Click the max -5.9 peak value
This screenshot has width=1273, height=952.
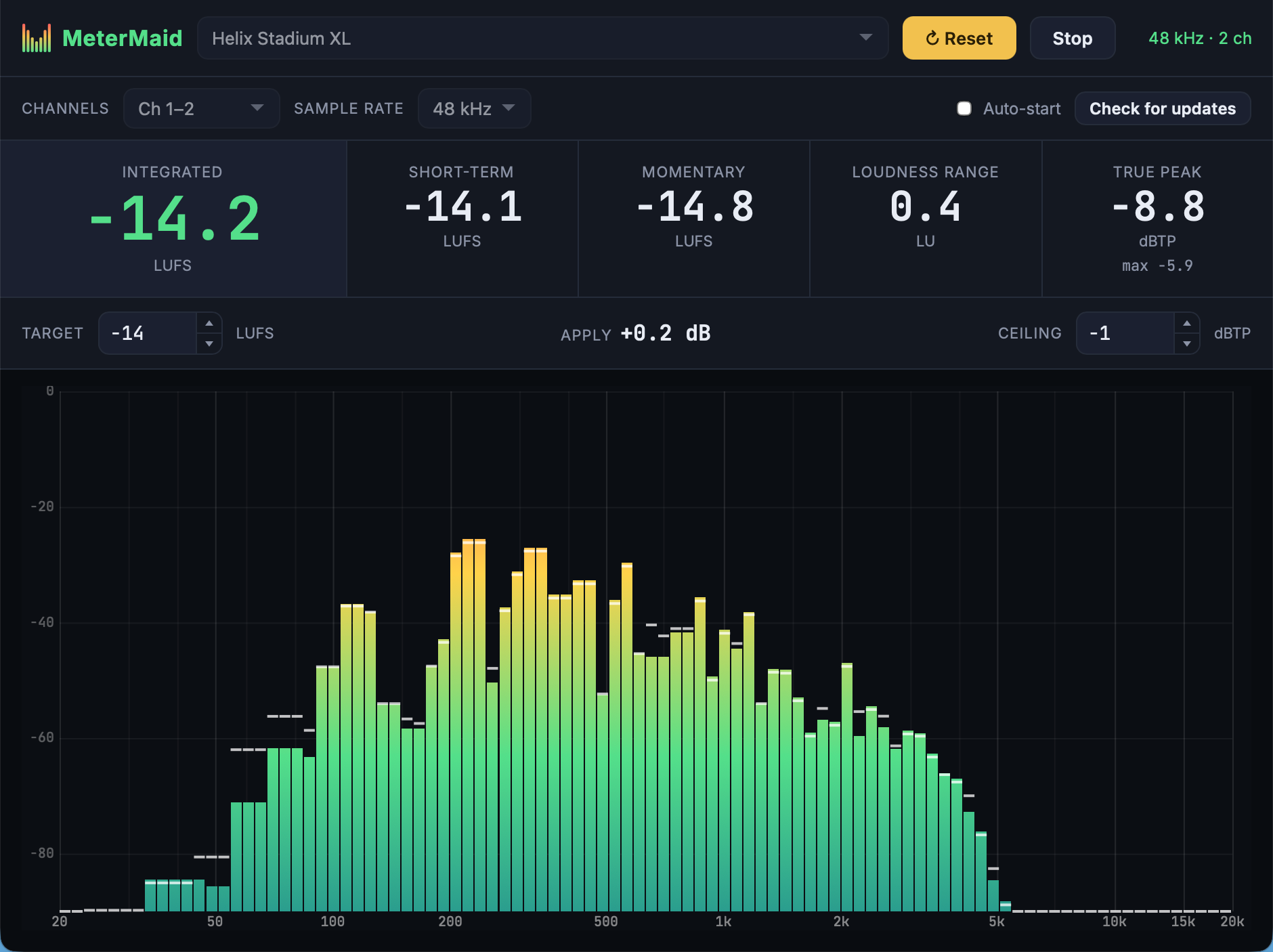(1157, 265)
